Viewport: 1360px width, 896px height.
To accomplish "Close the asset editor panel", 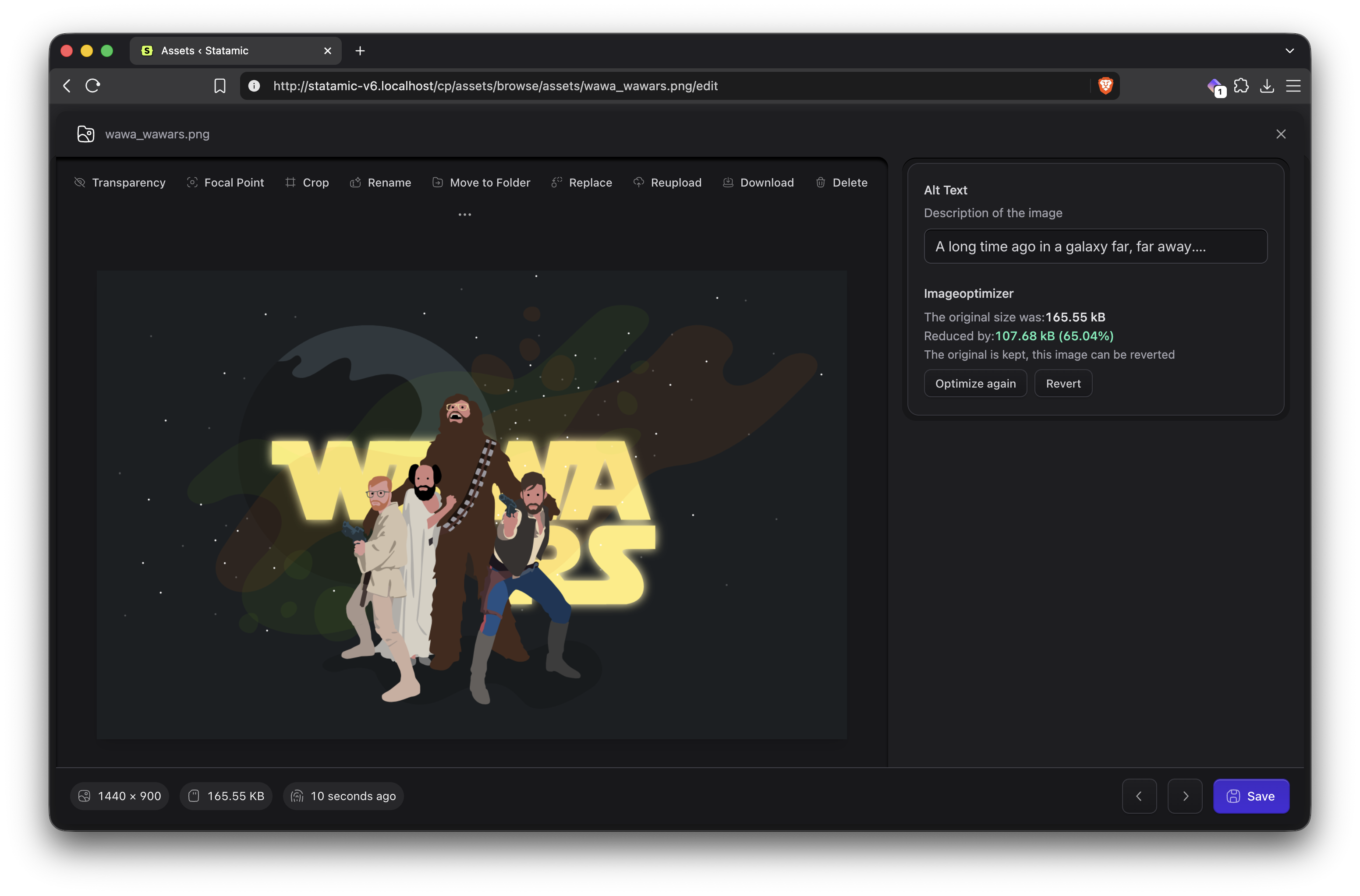I will click(x=1281, y=134).
